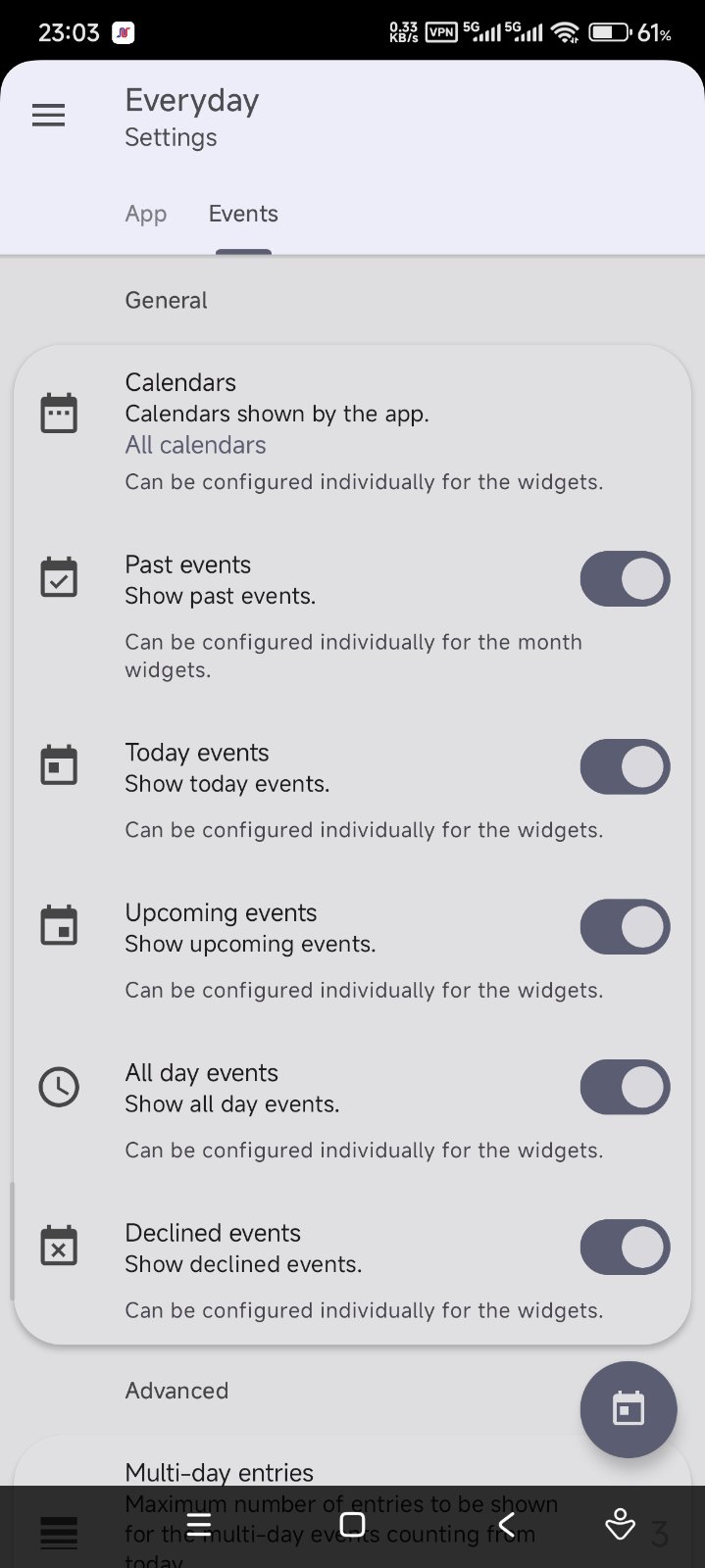
Task: Tap the Upcoming events calendar icon
Action: click(59, 926)
